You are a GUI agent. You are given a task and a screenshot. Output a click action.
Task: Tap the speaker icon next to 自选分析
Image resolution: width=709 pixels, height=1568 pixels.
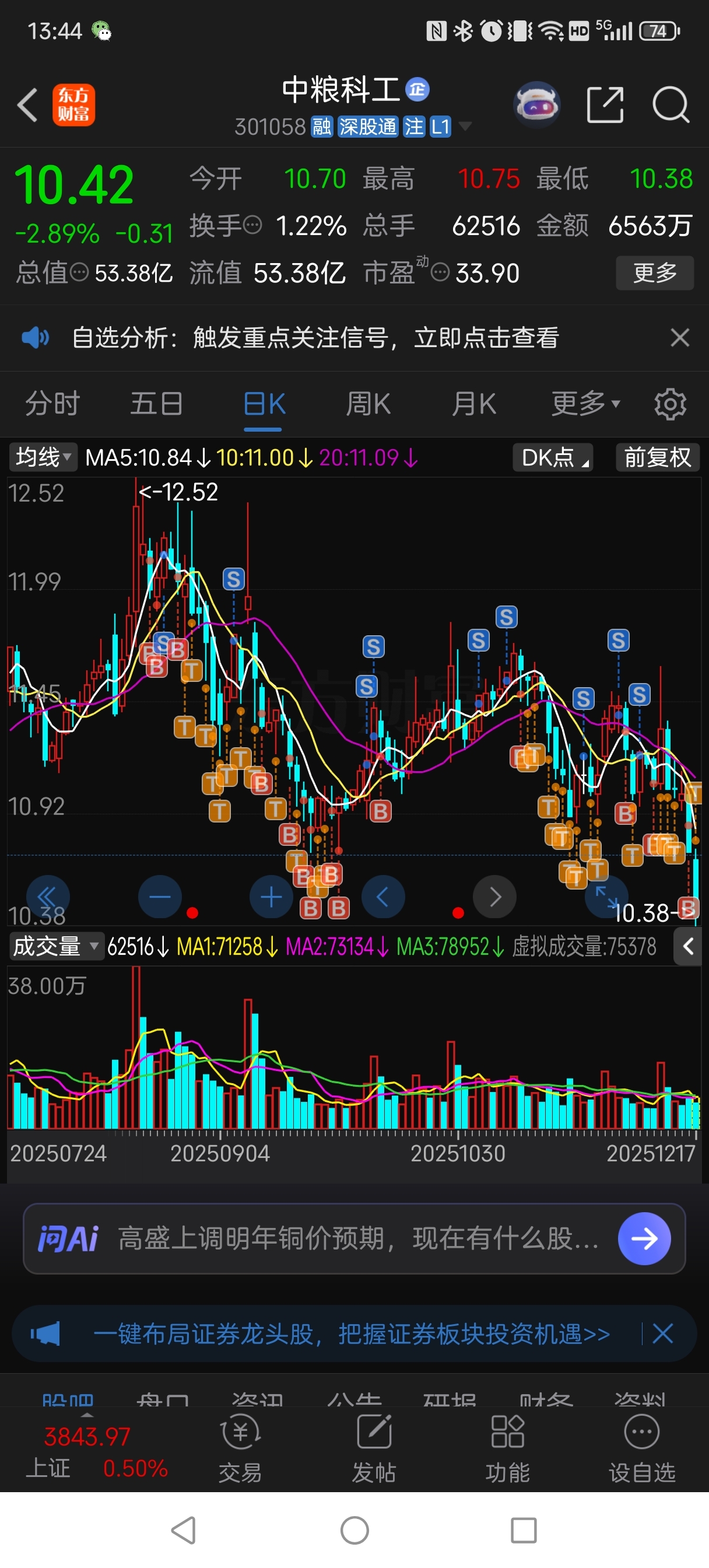pos(36,337)
